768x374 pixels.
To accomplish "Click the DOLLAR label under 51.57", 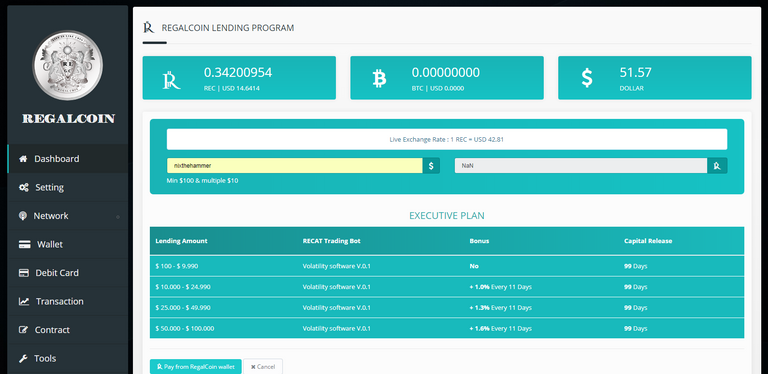I will point(632,89).
